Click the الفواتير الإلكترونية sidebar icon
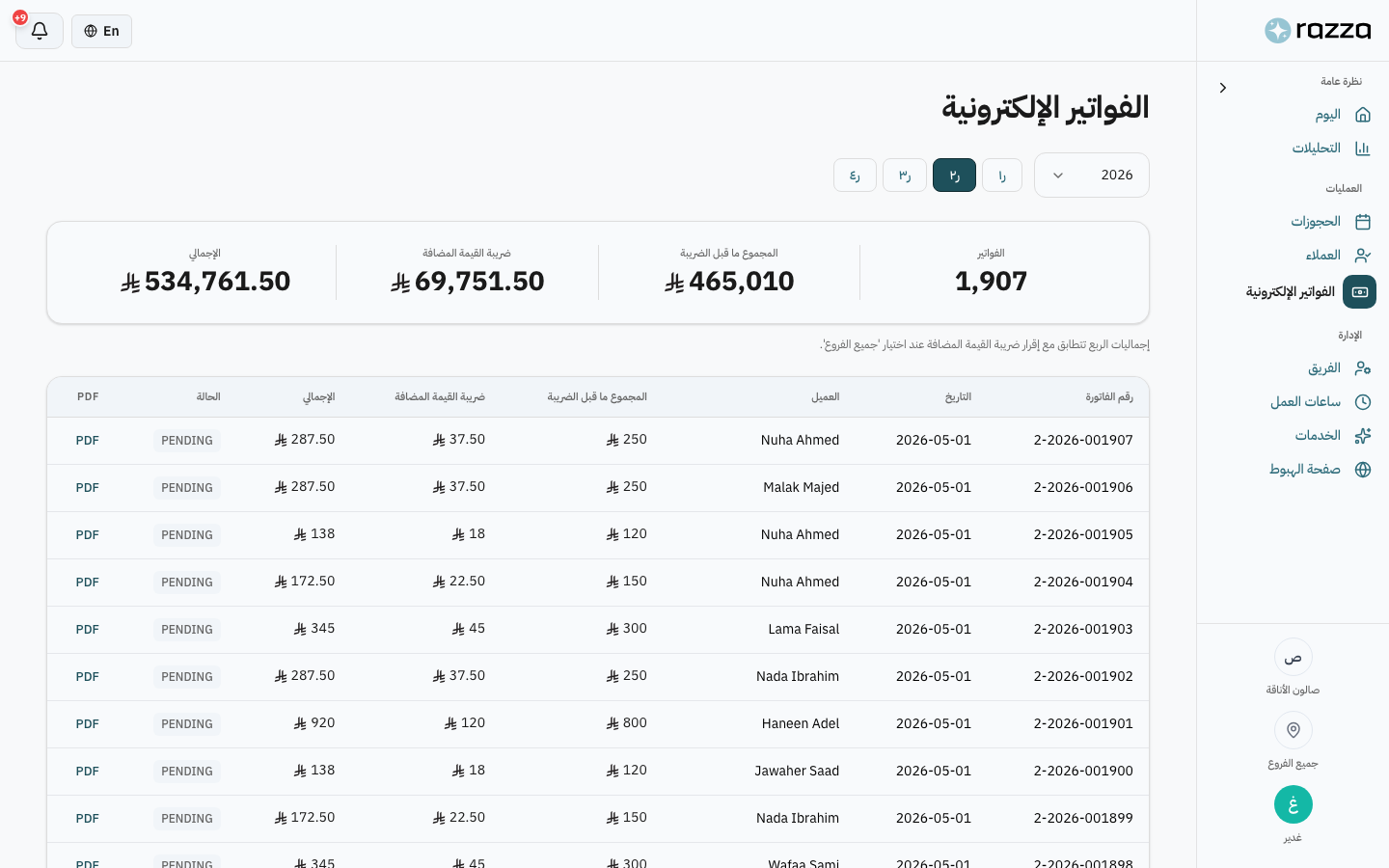The height and width of the screenshot is (868, 1389). coord(1360,292)
